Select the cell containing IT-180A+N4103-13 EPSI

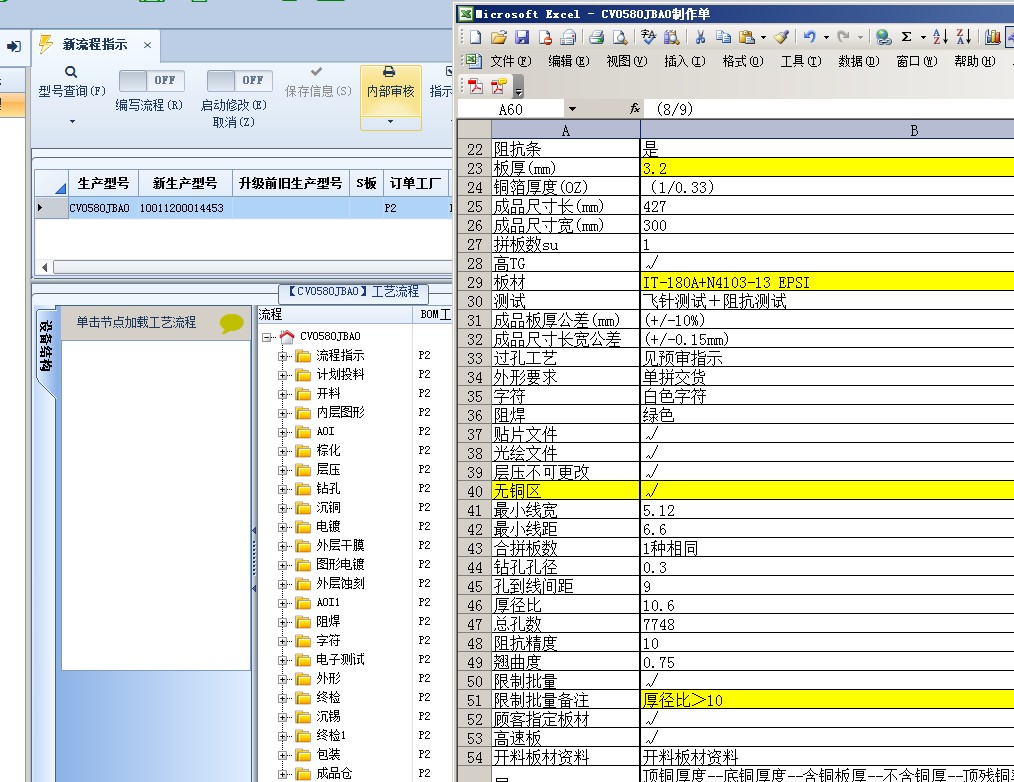(x=827, y=282)
